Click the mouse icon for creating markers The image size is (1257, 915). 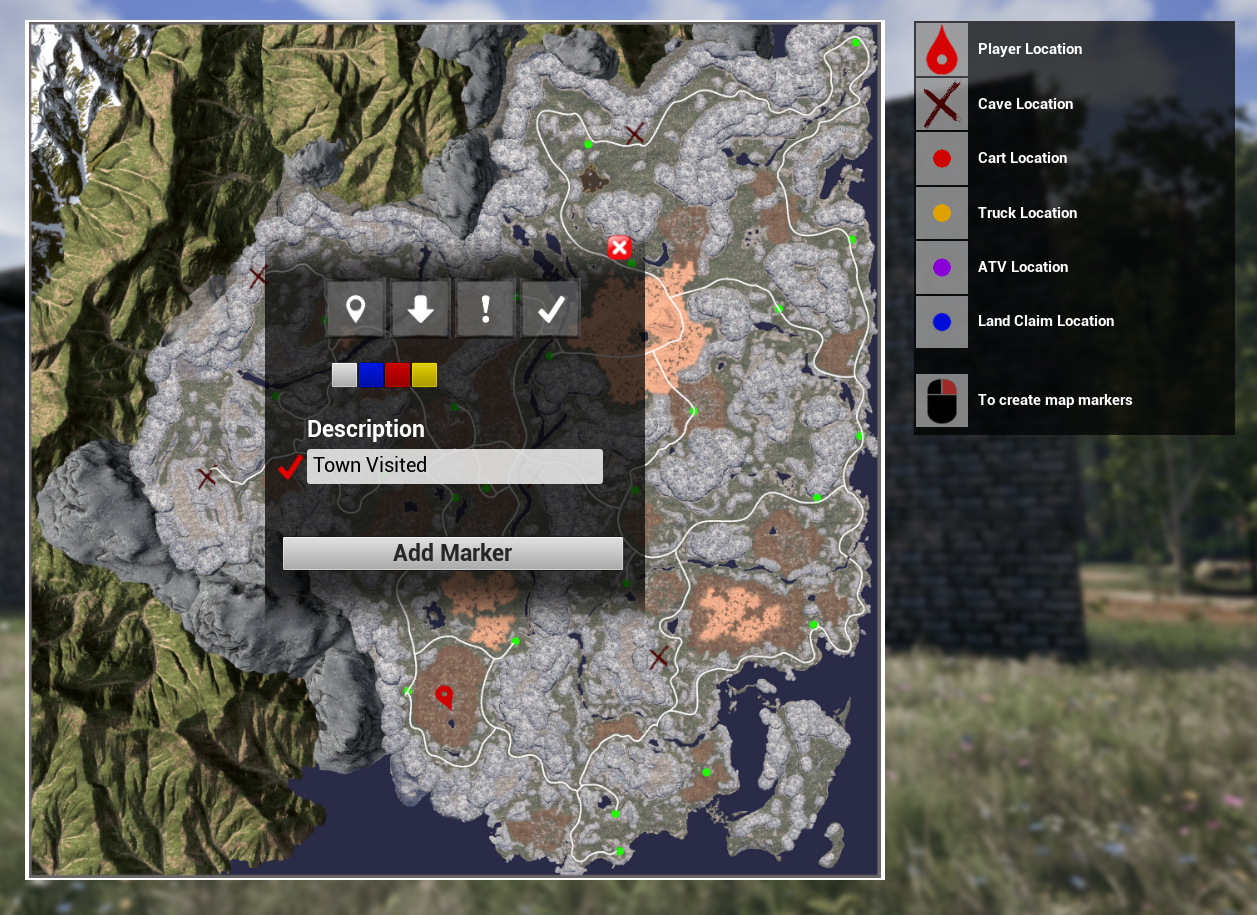point(941,400)
